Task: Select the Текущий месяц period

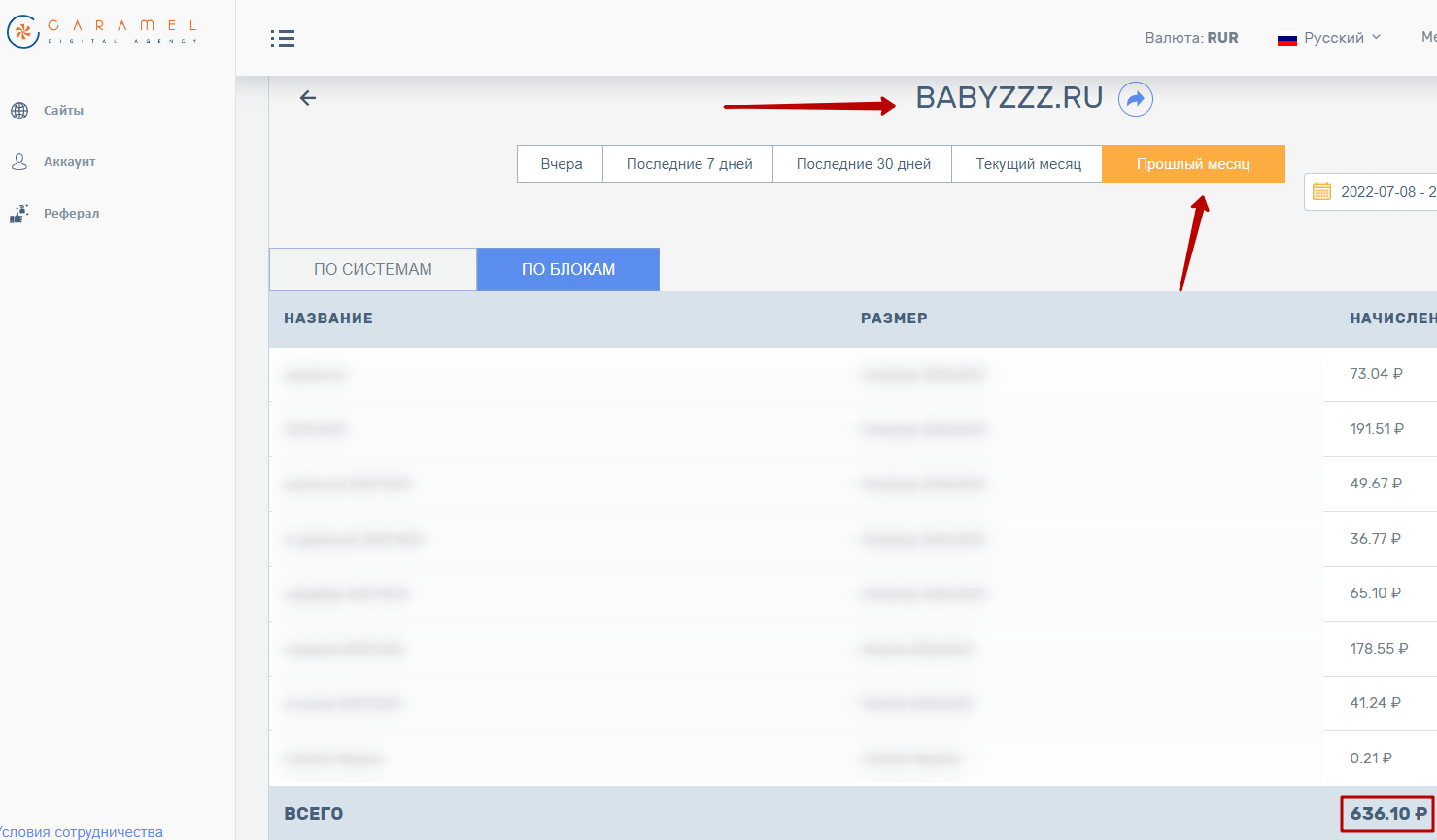Action: click(x=1028, y=164)
